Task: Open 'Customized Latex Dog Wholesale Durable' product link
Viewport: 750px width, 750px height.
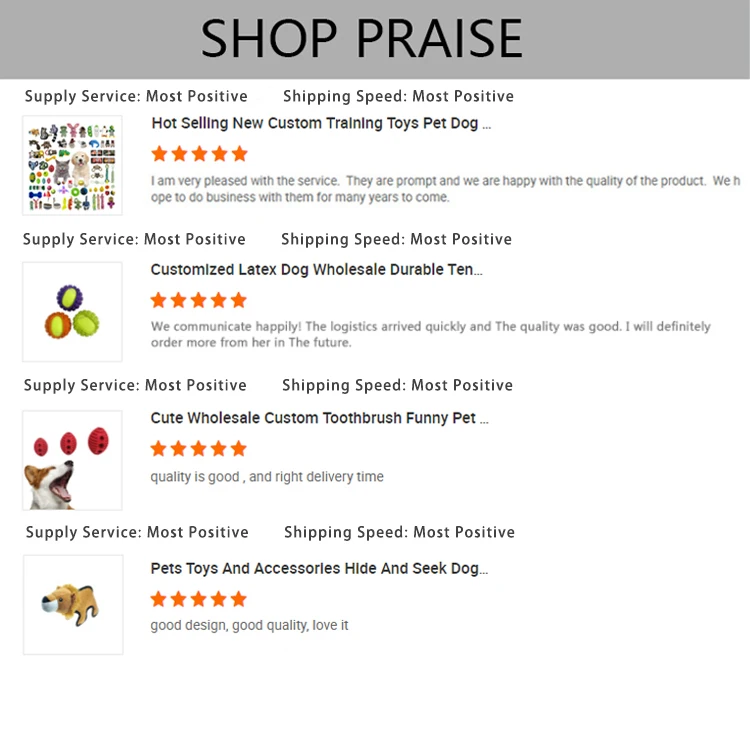Action: tap(316, 270)
